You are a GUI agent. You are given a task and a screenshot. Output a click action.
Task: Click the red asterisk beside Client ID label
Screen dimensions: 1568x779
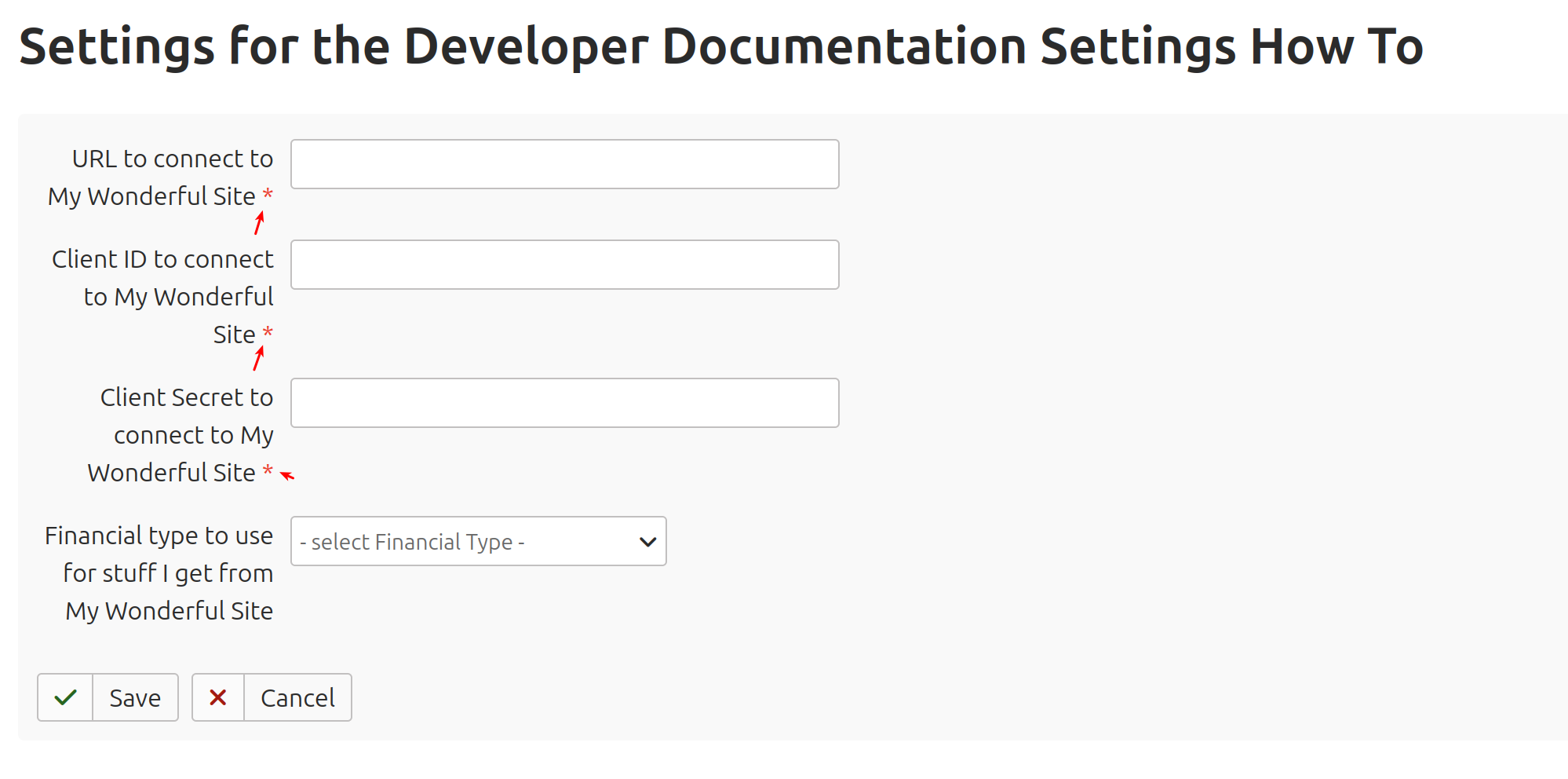click(268, 332)
